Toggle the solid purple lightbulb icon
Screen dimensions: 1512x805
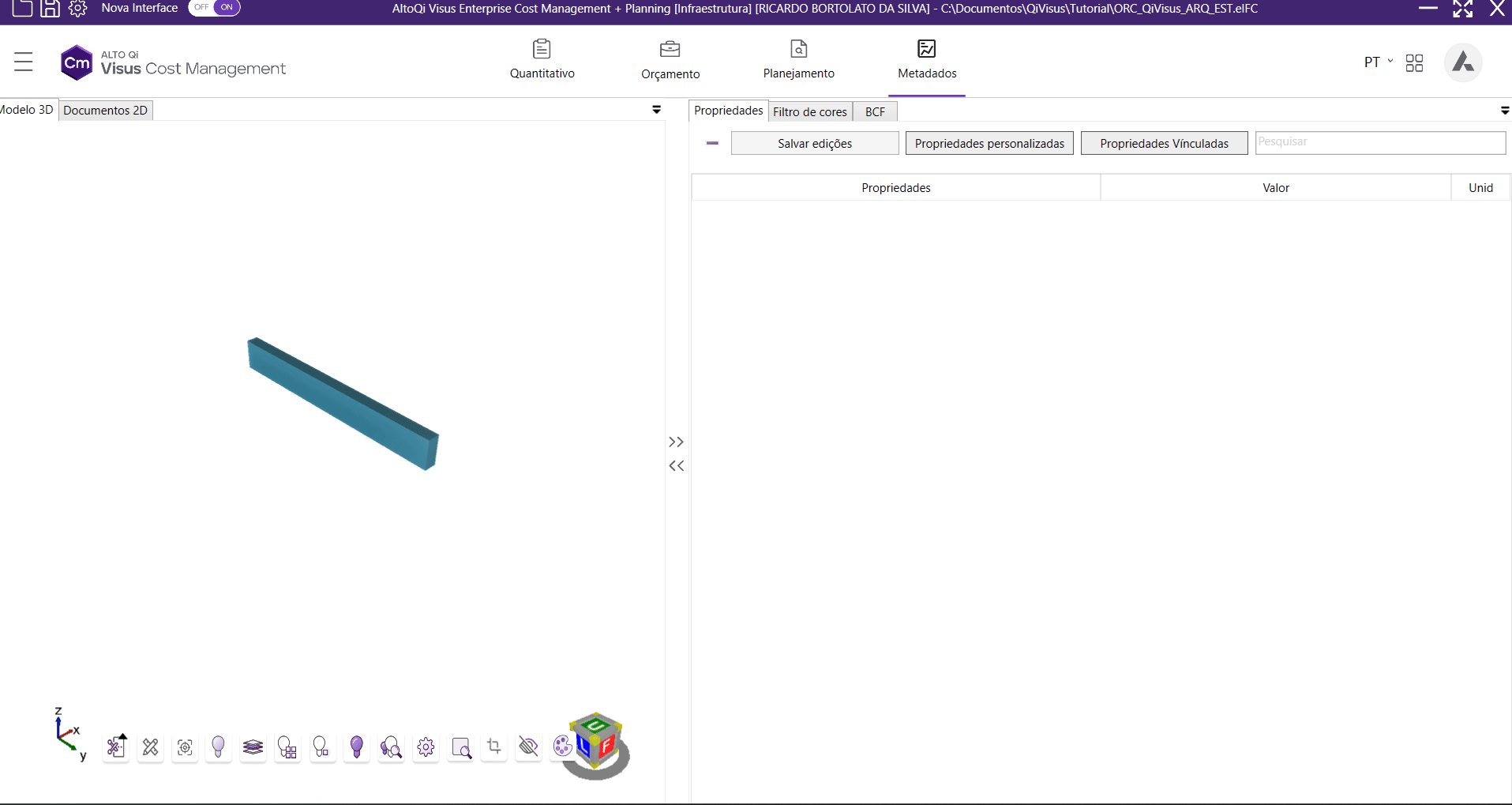point(356,747)
